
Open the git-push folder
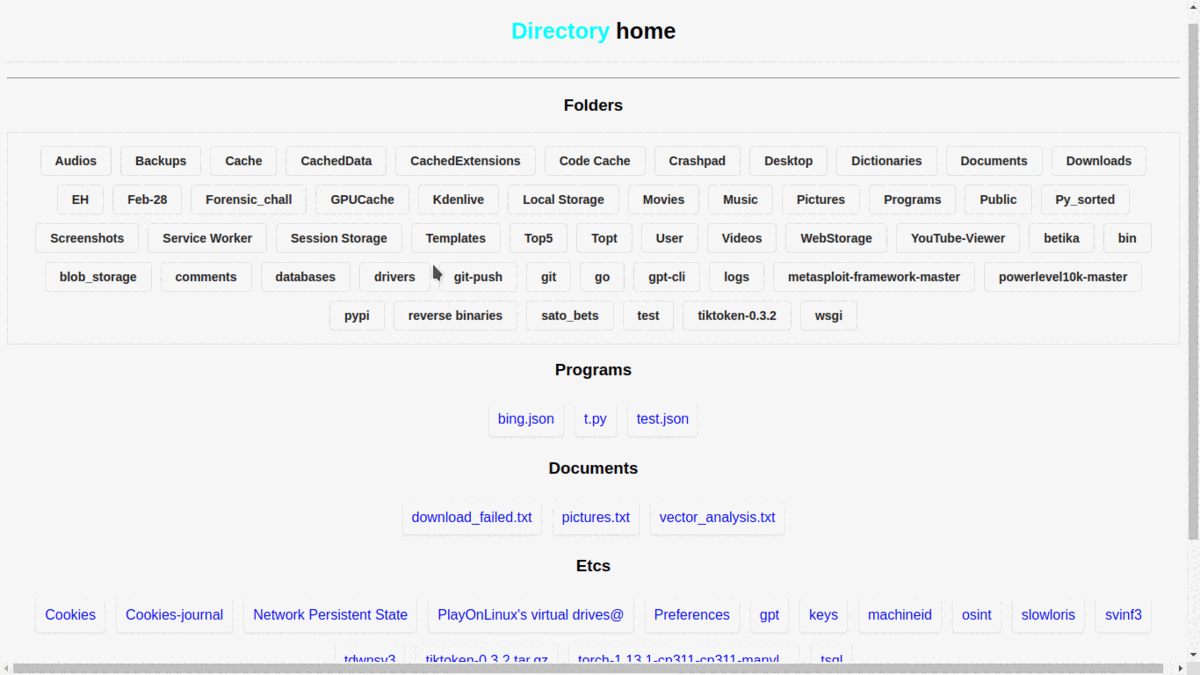[478, 277]
